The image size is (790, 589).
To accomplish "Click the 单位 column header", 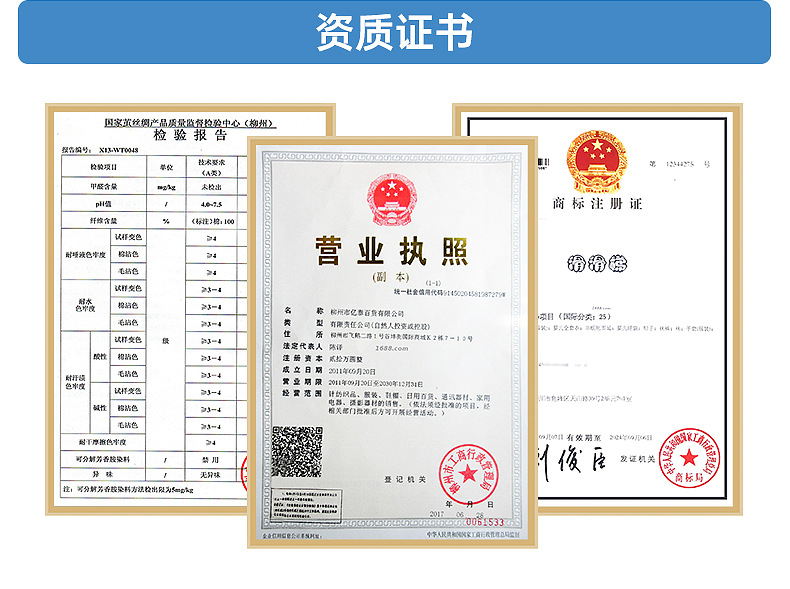I will (x=166, y=167).
